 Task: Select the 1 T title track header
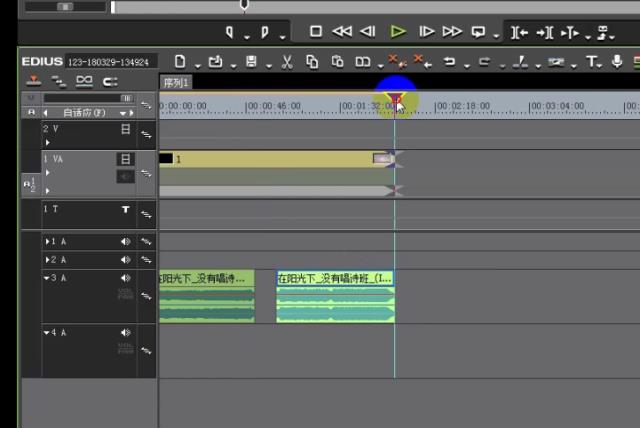(x=80, y=210)
